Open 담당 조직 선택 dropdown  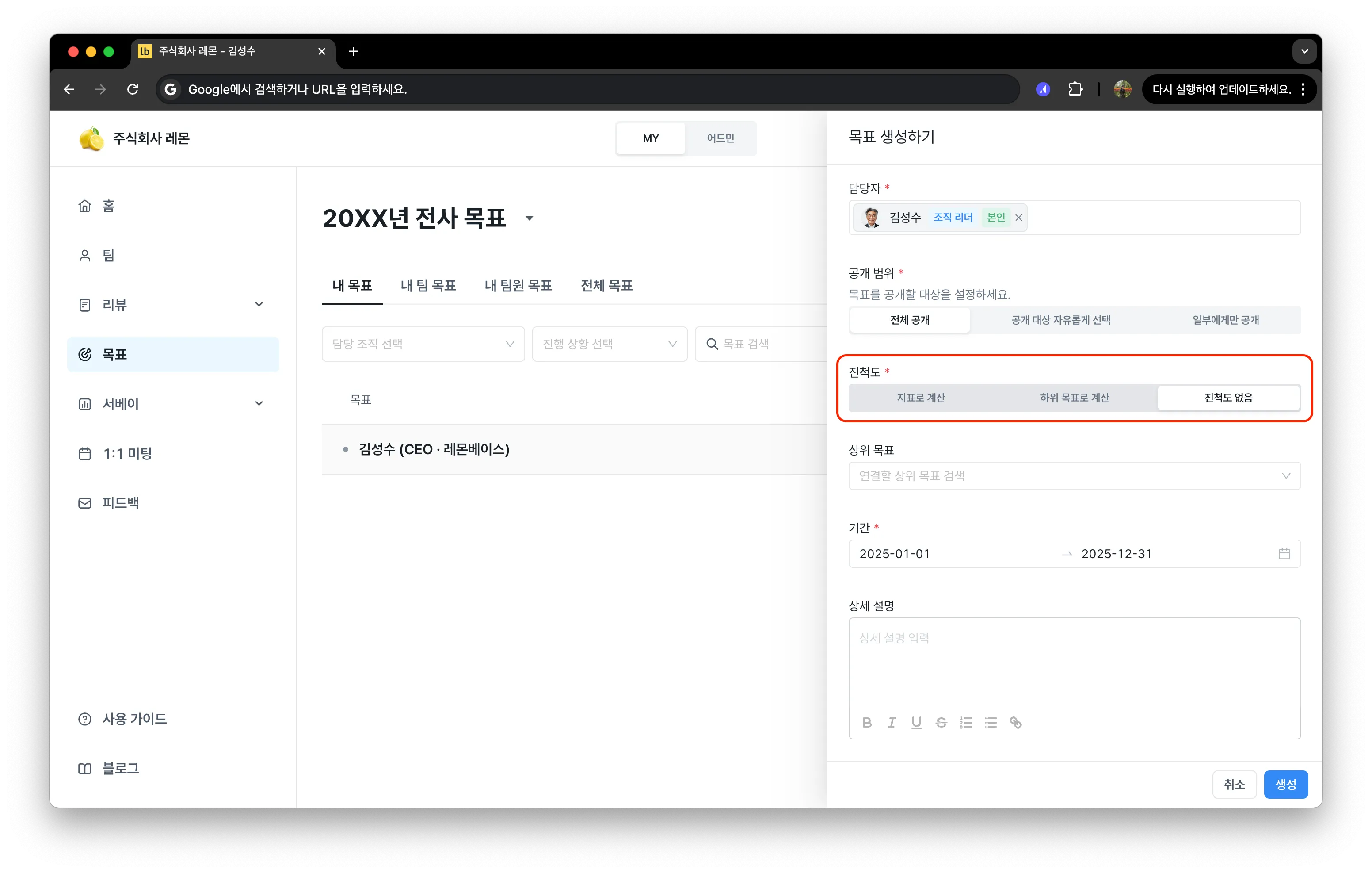(423, 344)
